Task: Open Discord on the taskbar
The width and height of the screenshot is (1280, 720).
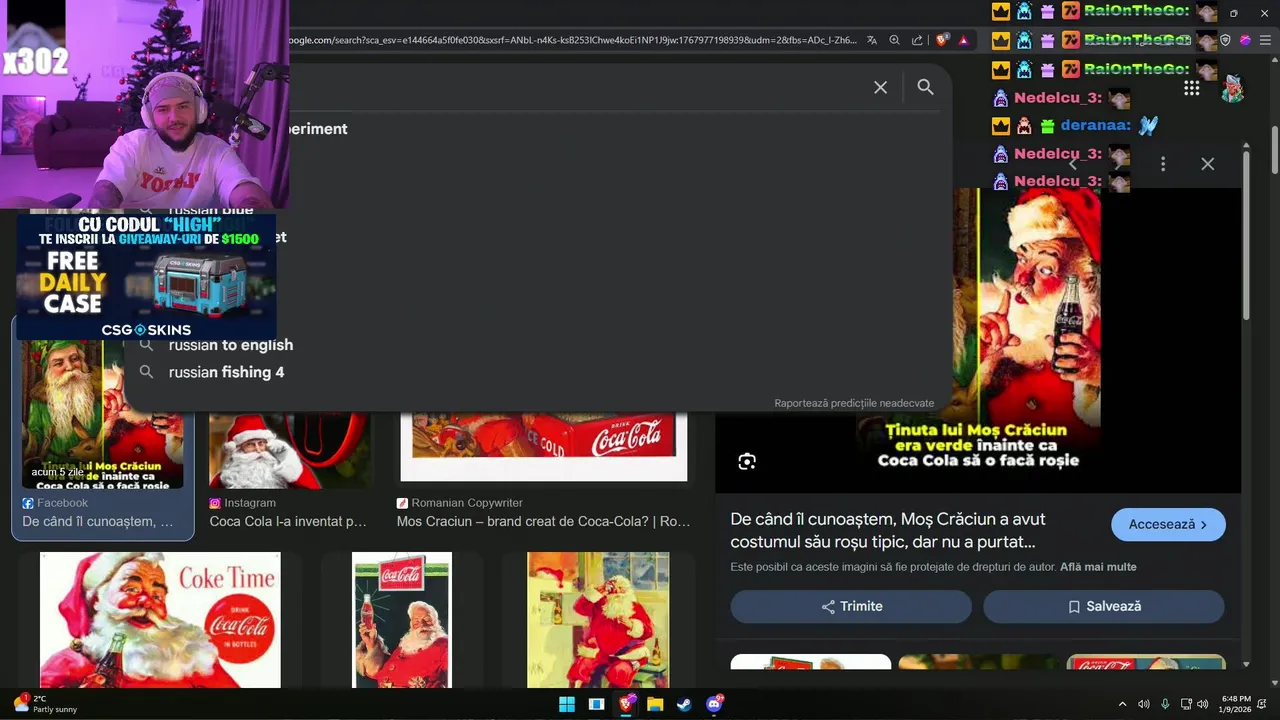Action: [714, 704]
